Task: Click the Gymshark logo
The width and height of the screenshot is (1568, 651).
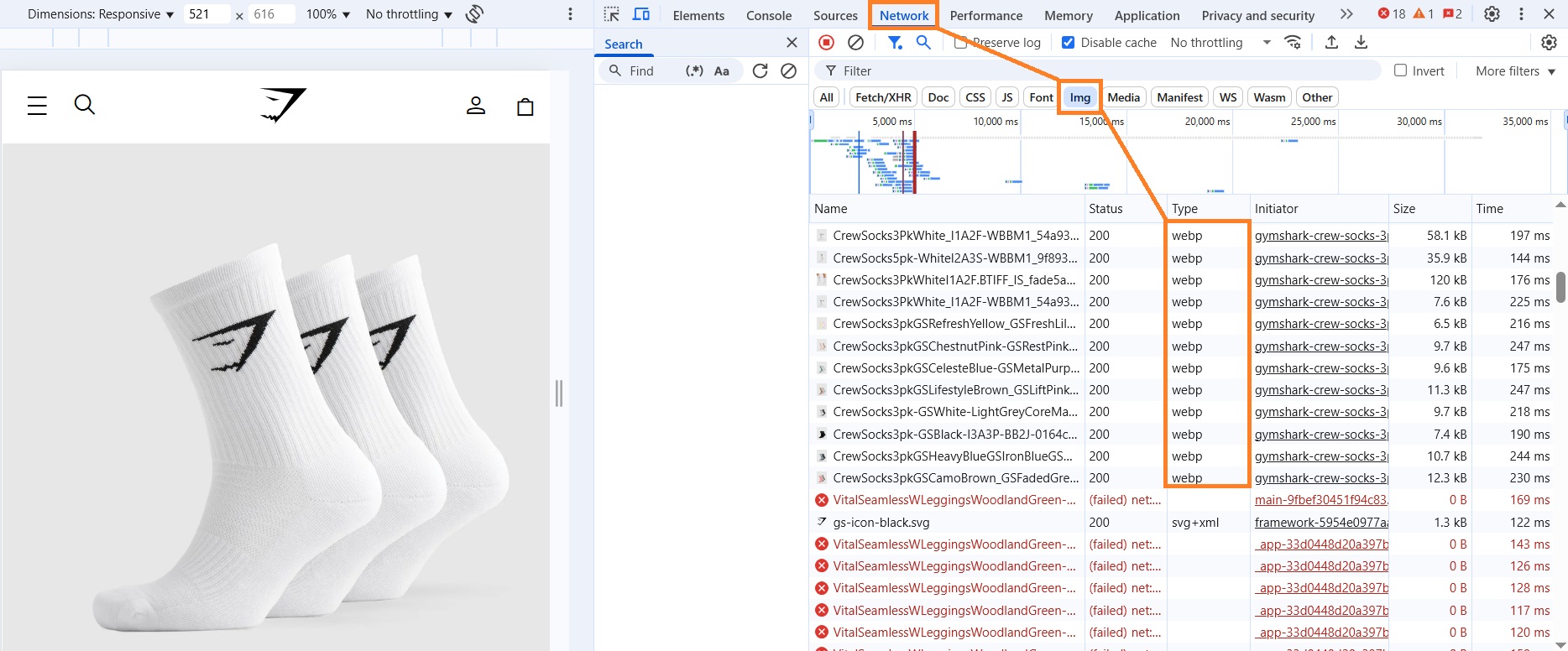Action: tap(283, 105)
